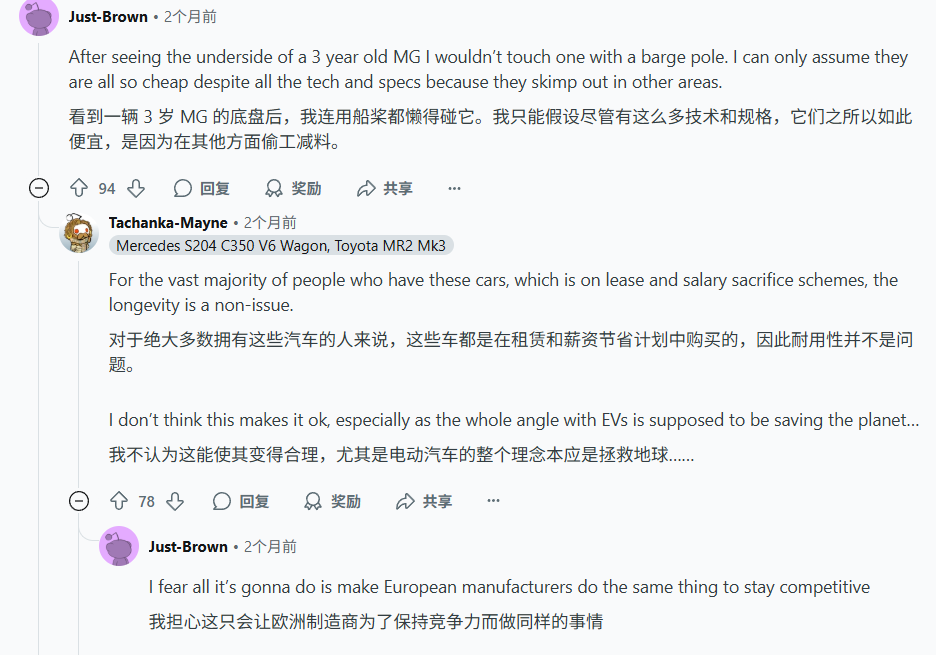Collapse Tachanka-Mayne's reply thread
Image resolution: width=936 pixels, height=655 pixels.
79,501
